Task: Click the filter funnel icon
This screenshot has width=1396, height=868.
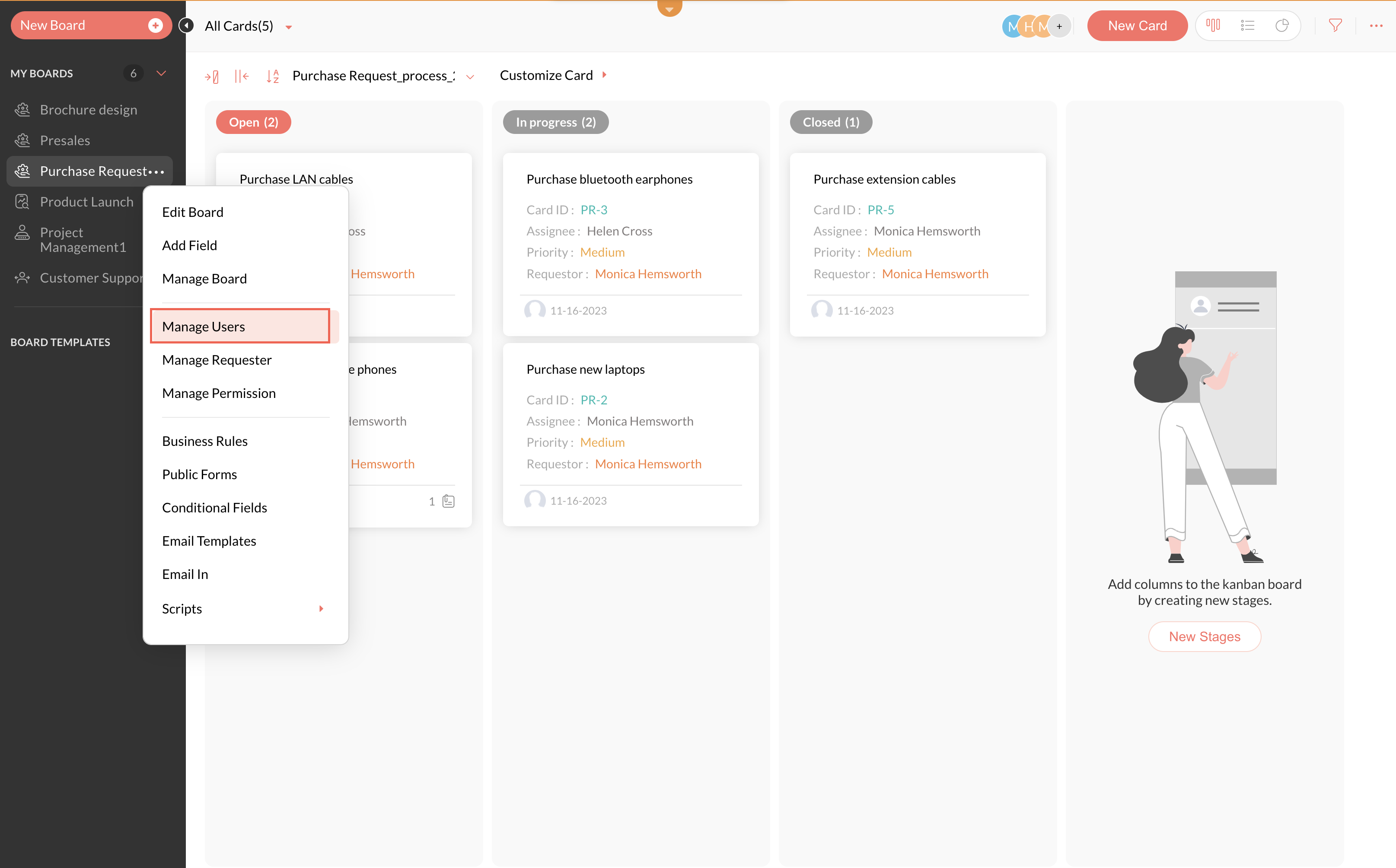Action: point(1335,26)
